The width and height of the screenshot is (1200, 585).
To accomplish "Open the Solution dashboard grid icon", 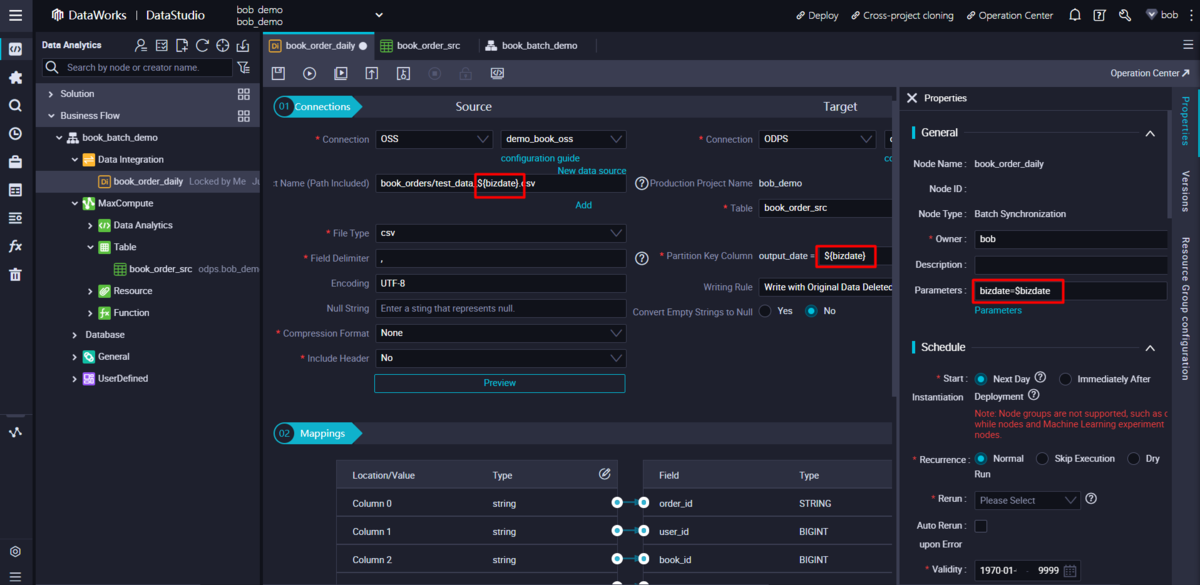I will point(243,94).
